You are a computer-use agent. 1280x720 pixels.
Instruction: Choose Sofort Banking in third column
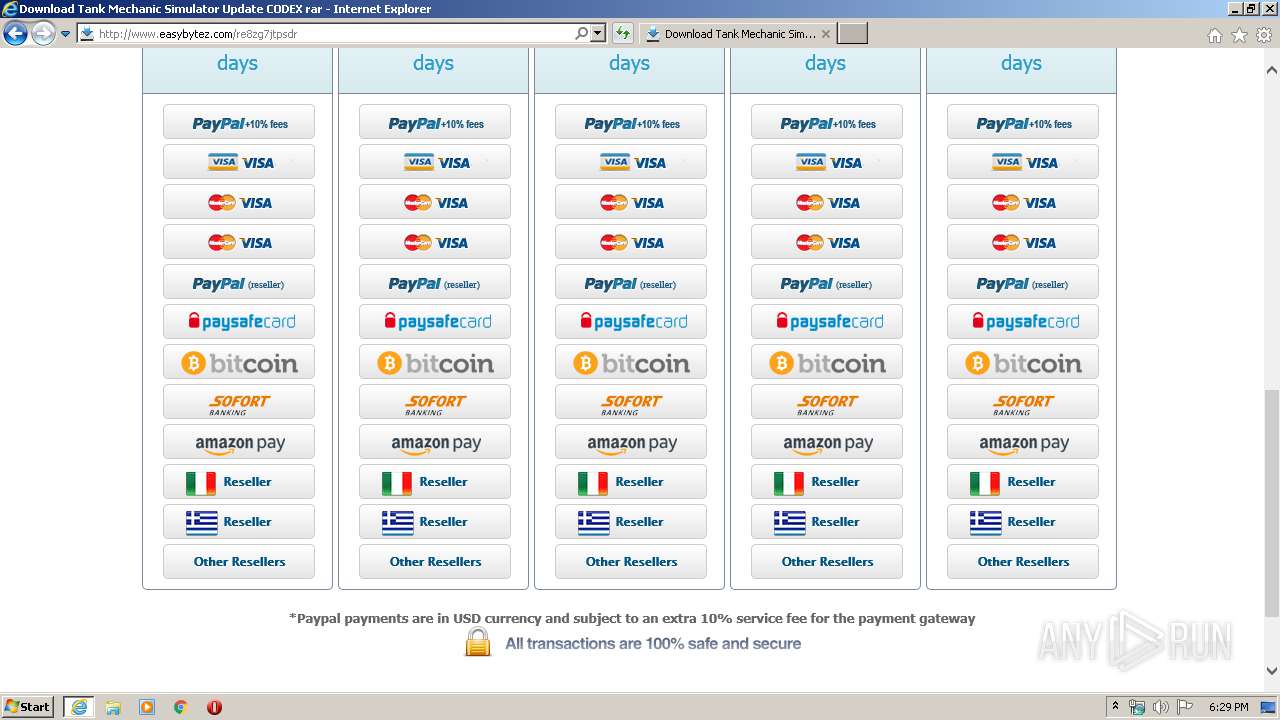(631, 402)
